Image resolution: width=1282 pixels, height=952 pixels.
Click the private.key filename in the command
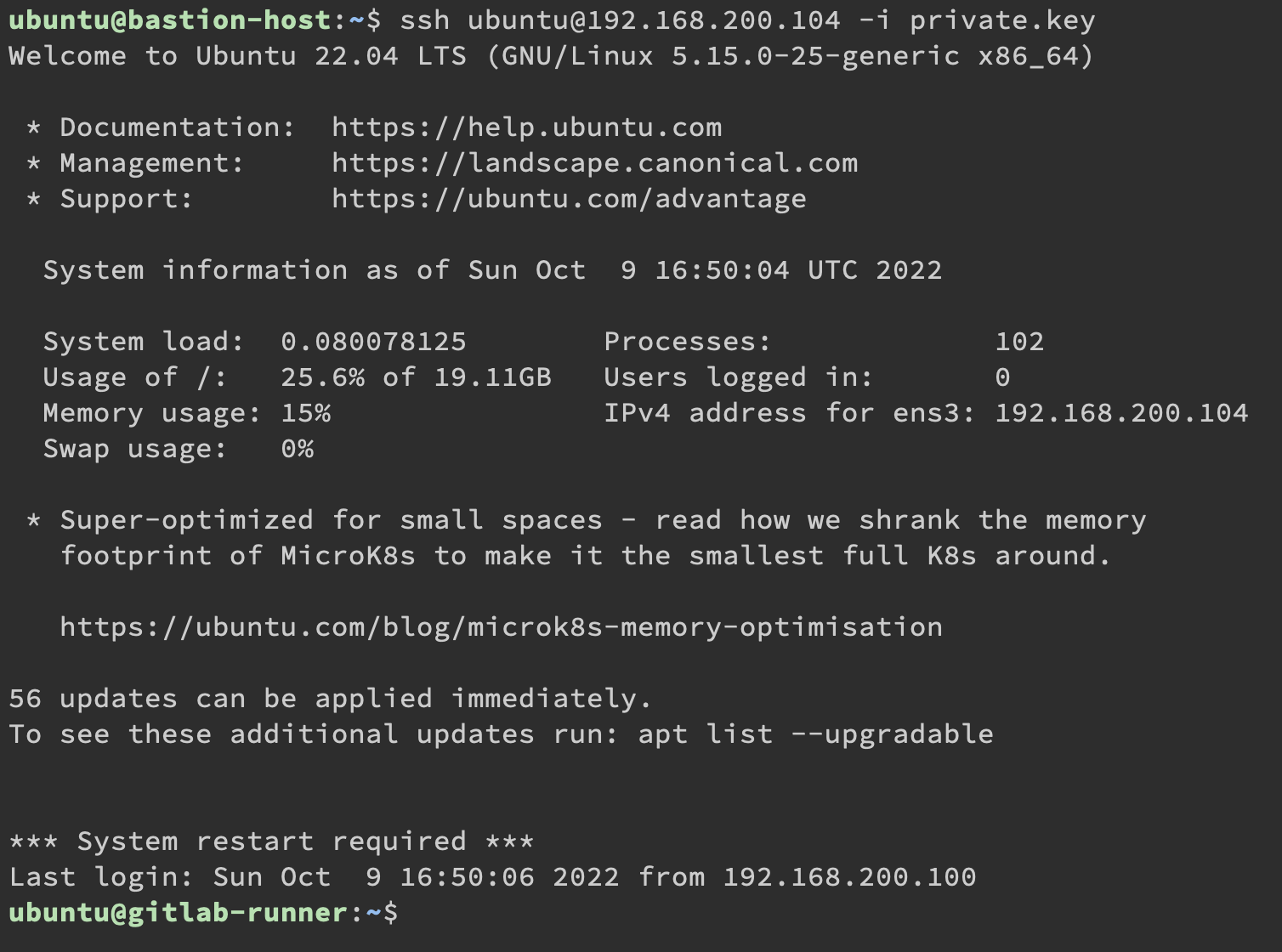point(1001,20)
